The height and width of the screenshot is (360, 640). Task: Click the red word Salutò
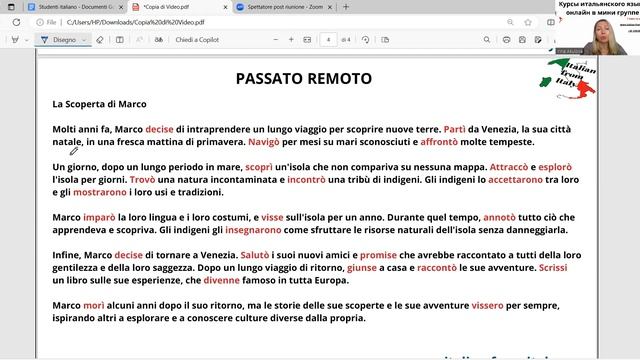pyautogui.click(x=255, y=255)
